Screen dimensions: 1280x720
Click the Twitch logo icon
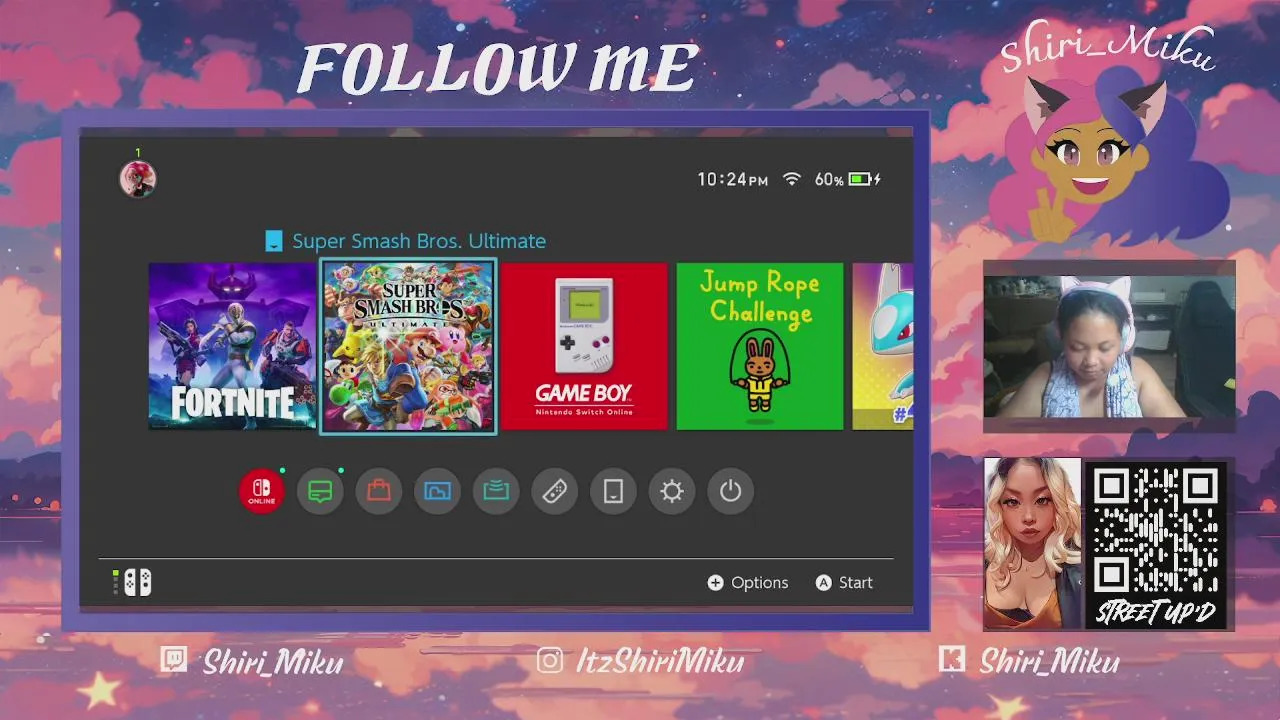[x=174, y=660]
